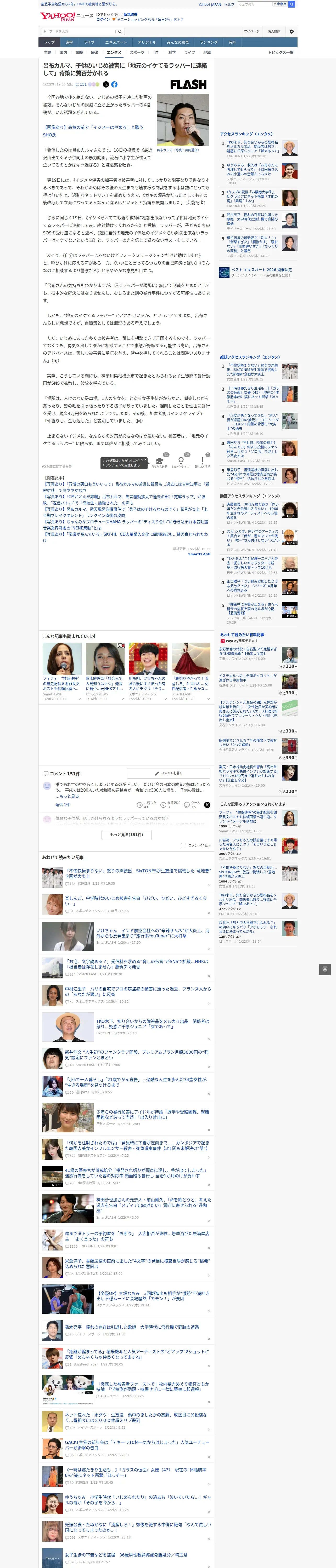The height and width of the screenshot is (1568, 336).
Task: Open the 有料 navigation tab
Action: [x=232, y=43]
